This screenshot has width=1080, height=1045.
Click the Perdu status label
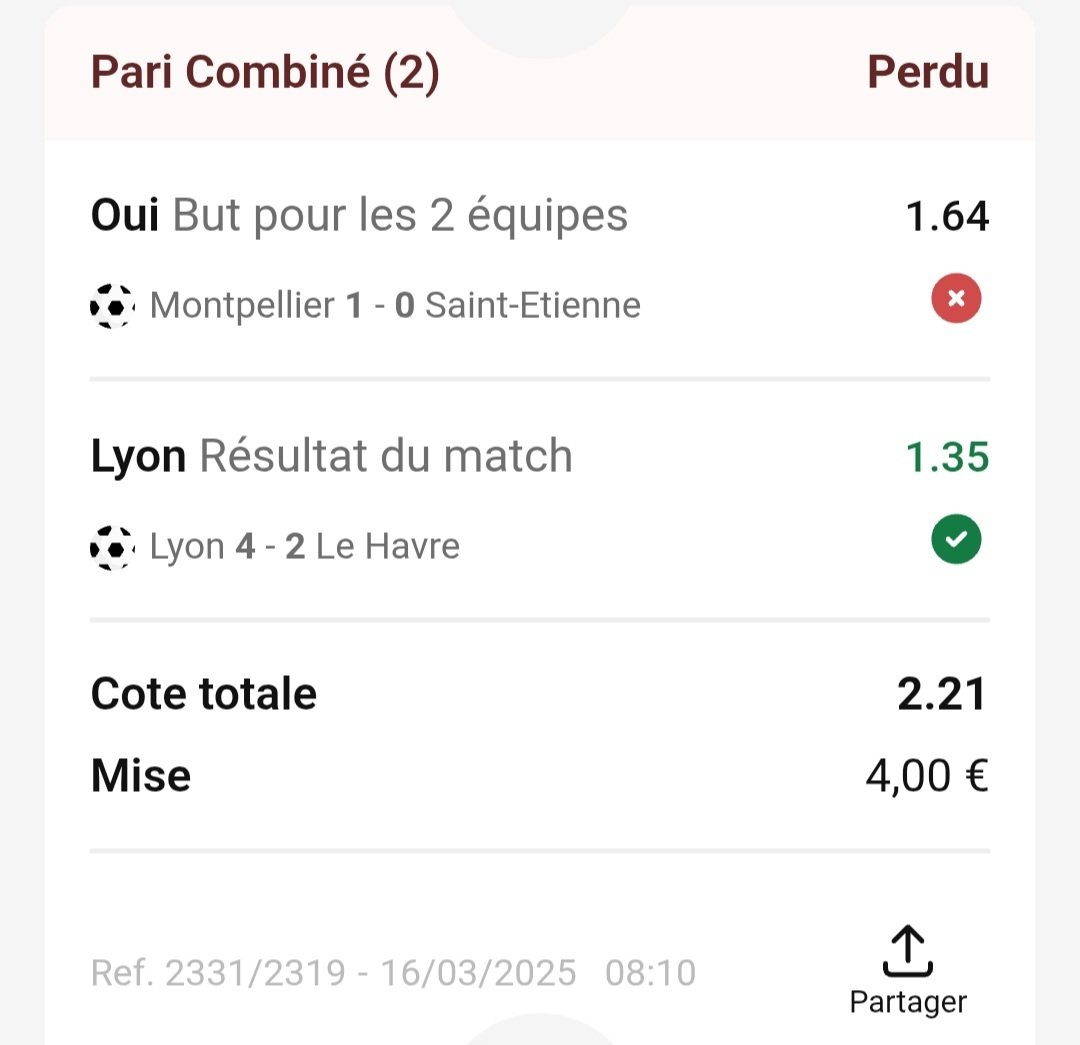928,72
